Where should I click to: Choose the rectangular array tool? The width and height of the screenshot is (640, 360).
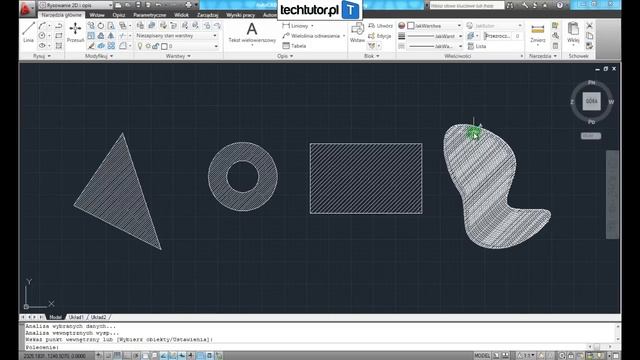(111, 46)
